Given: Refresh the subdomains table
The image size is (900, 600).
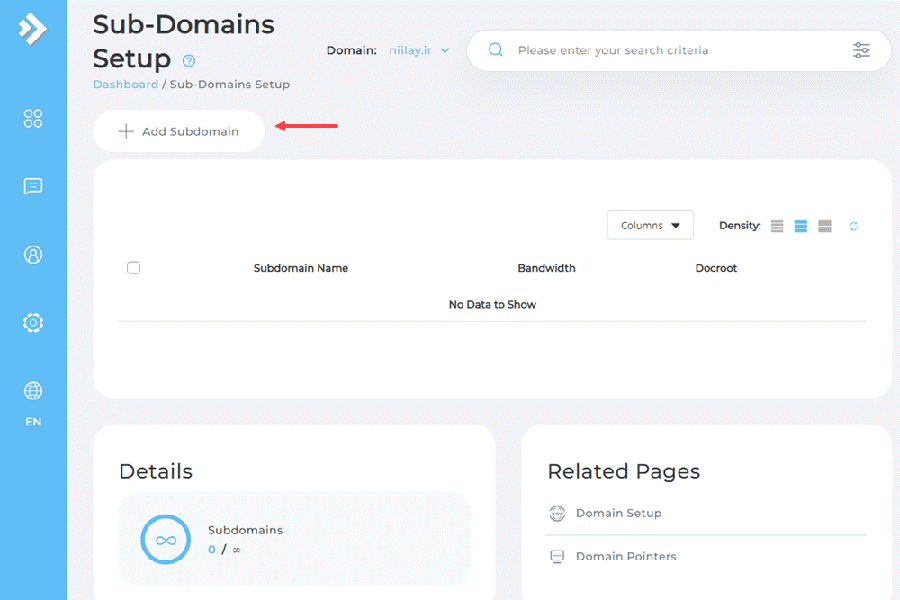Looking at the screenshot, I should click(854, 226).
